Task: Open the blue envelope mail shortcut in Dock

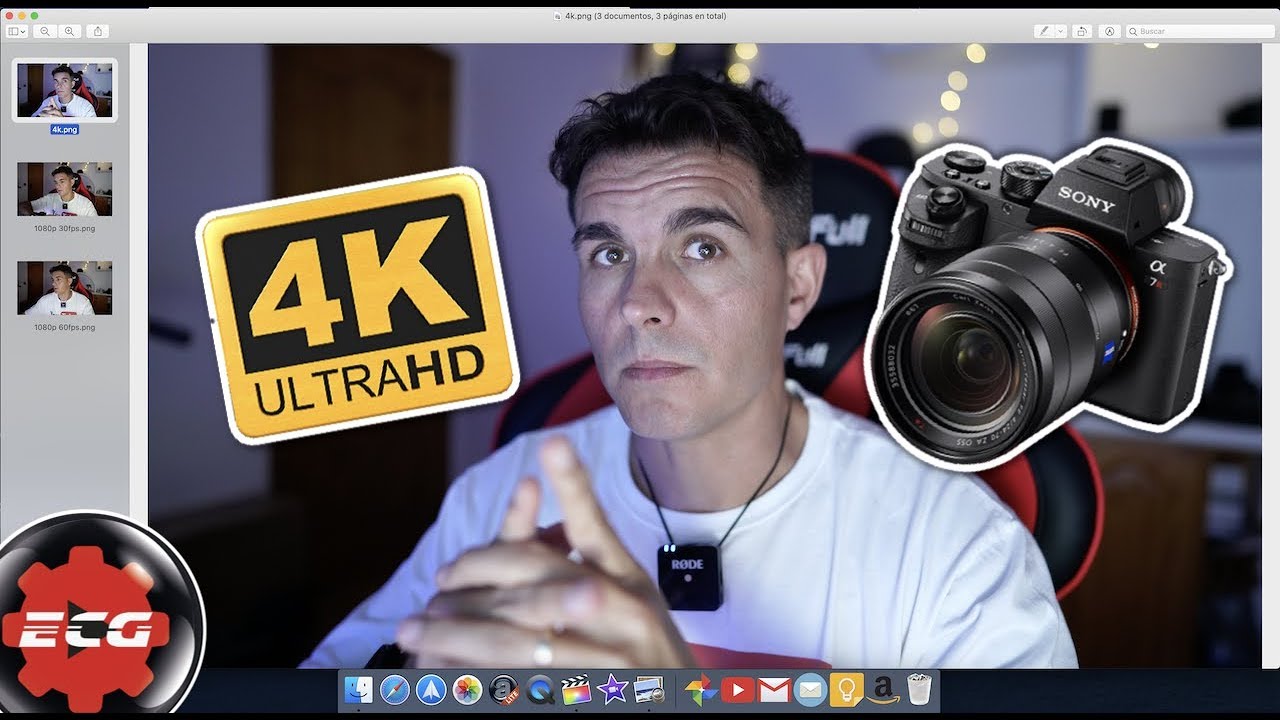Action: tap(810, 689)
